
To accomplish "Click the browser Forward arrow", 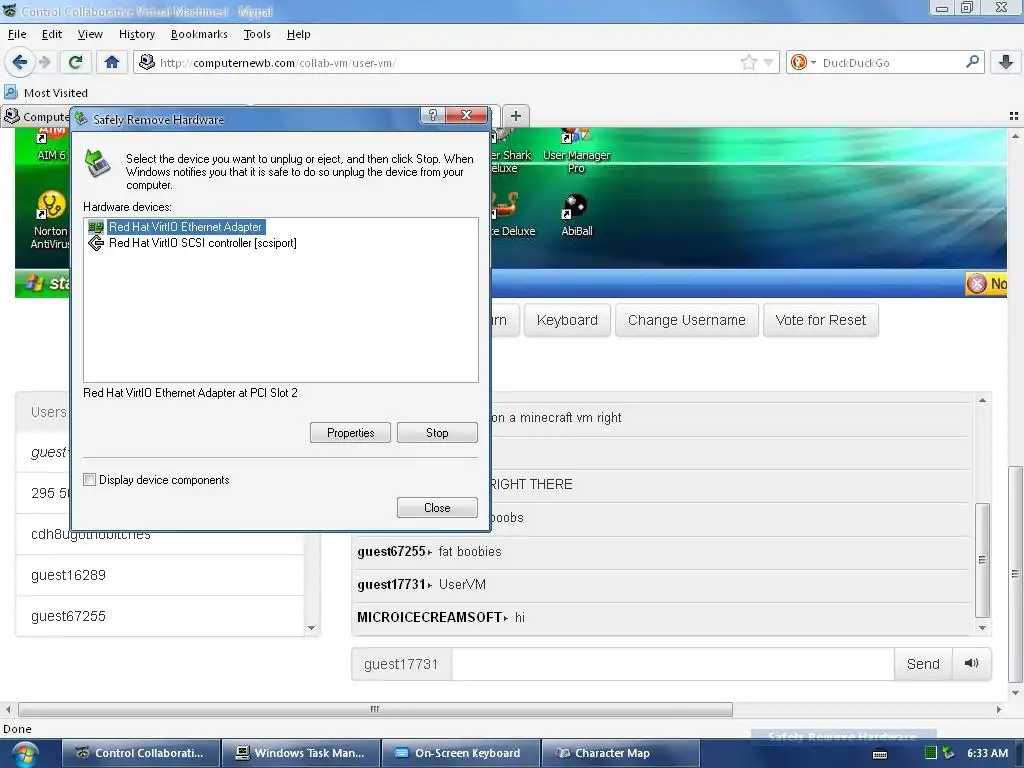I will coord(44,62).
